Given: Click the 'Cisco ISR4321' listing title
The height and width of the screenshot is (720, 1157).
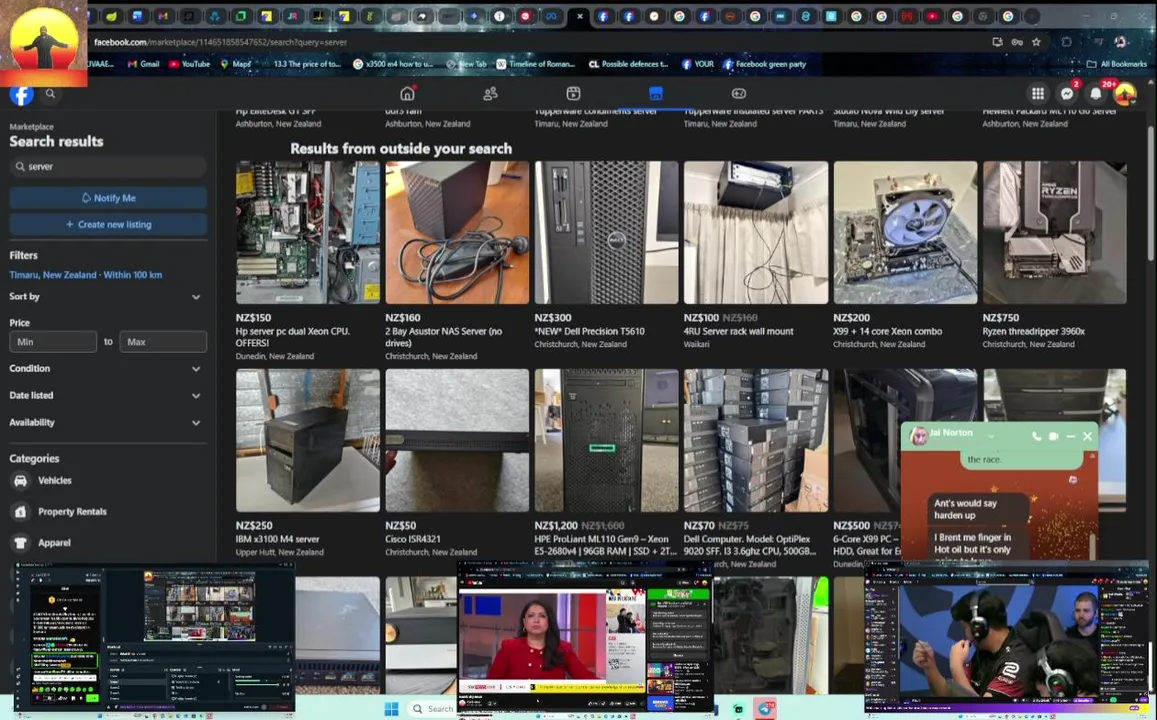Looking at the screenshot, I should pos(412,539).
